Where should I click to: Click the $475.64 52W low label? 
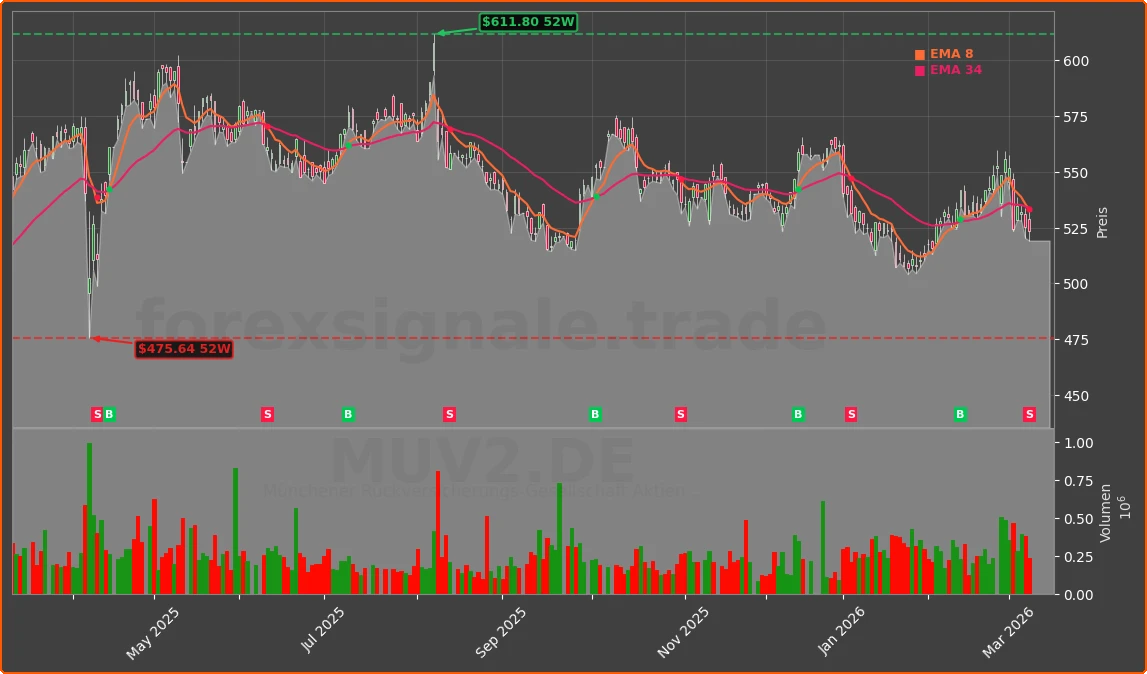184,350
